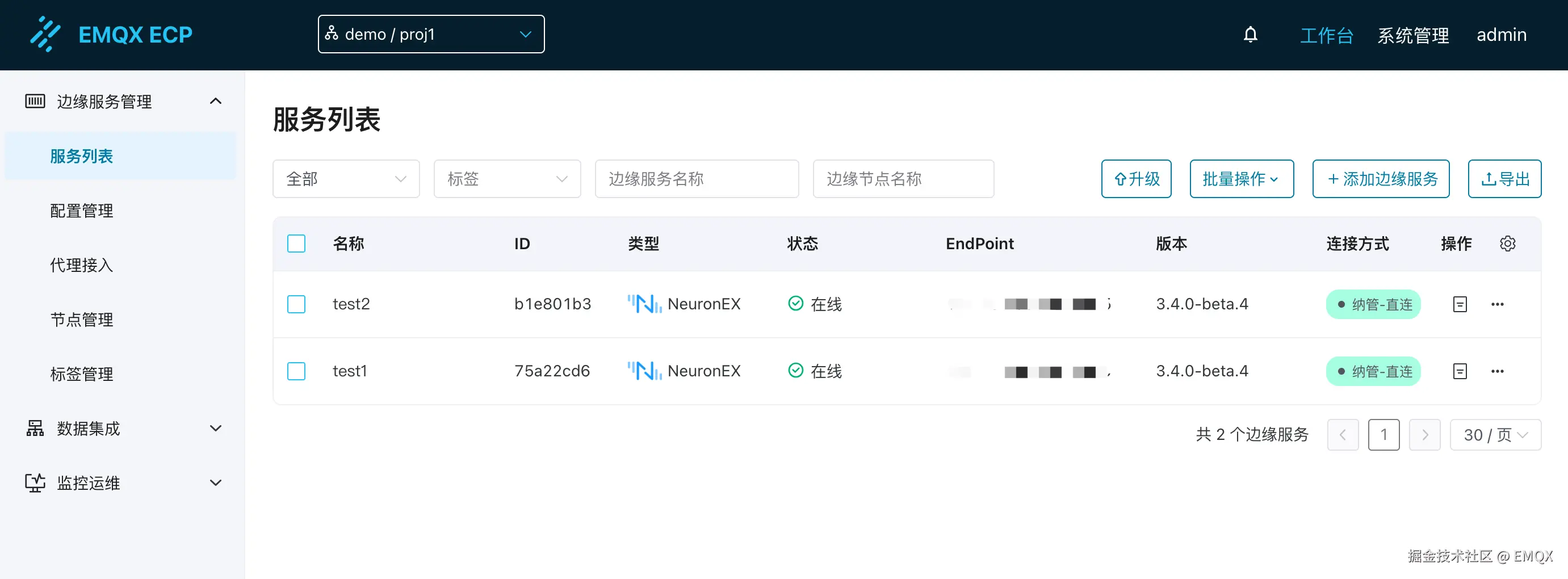Open more actions for test2 row

point(1498,304)
